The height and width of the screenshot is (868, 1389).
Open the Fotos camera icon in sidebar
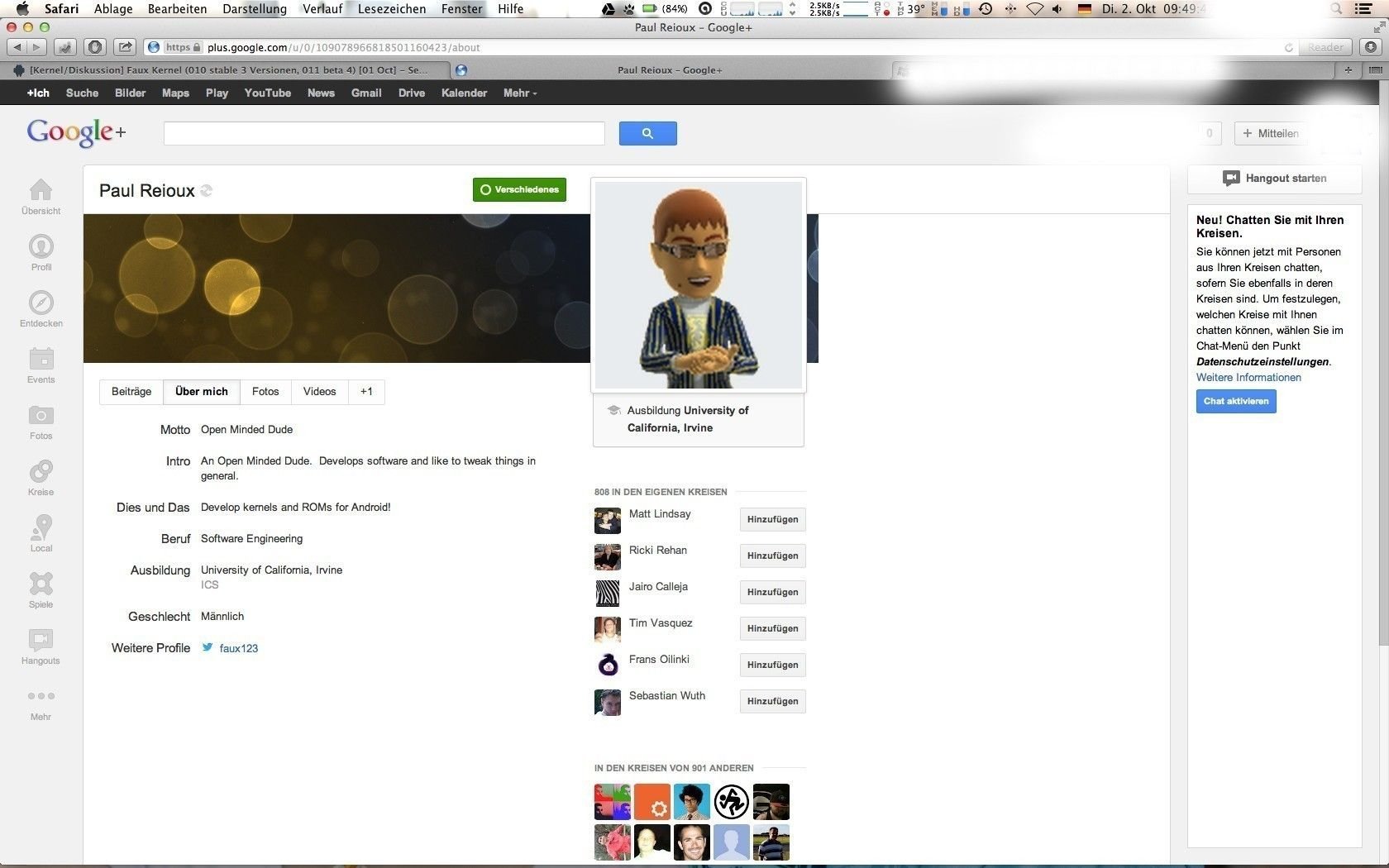pos(41,415)
